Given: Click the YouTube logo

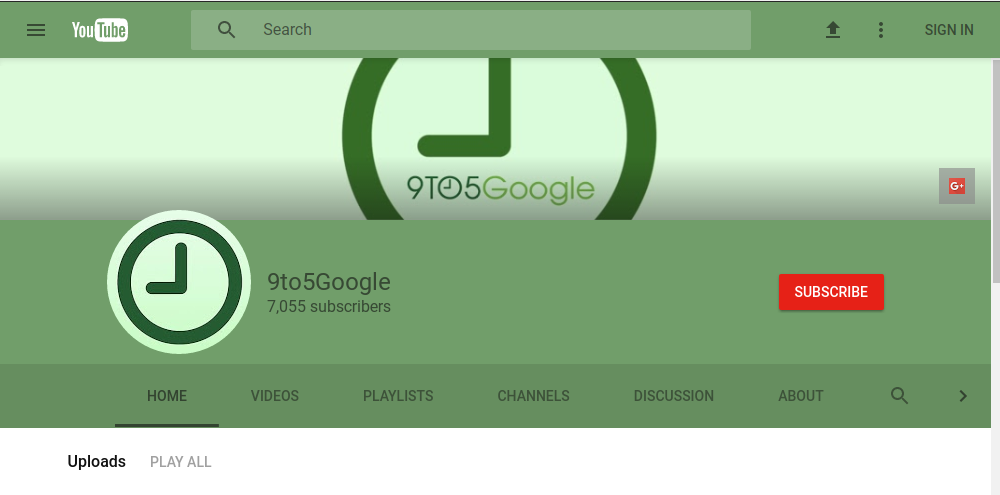Looking at the screenshot, I should (100, 30).
